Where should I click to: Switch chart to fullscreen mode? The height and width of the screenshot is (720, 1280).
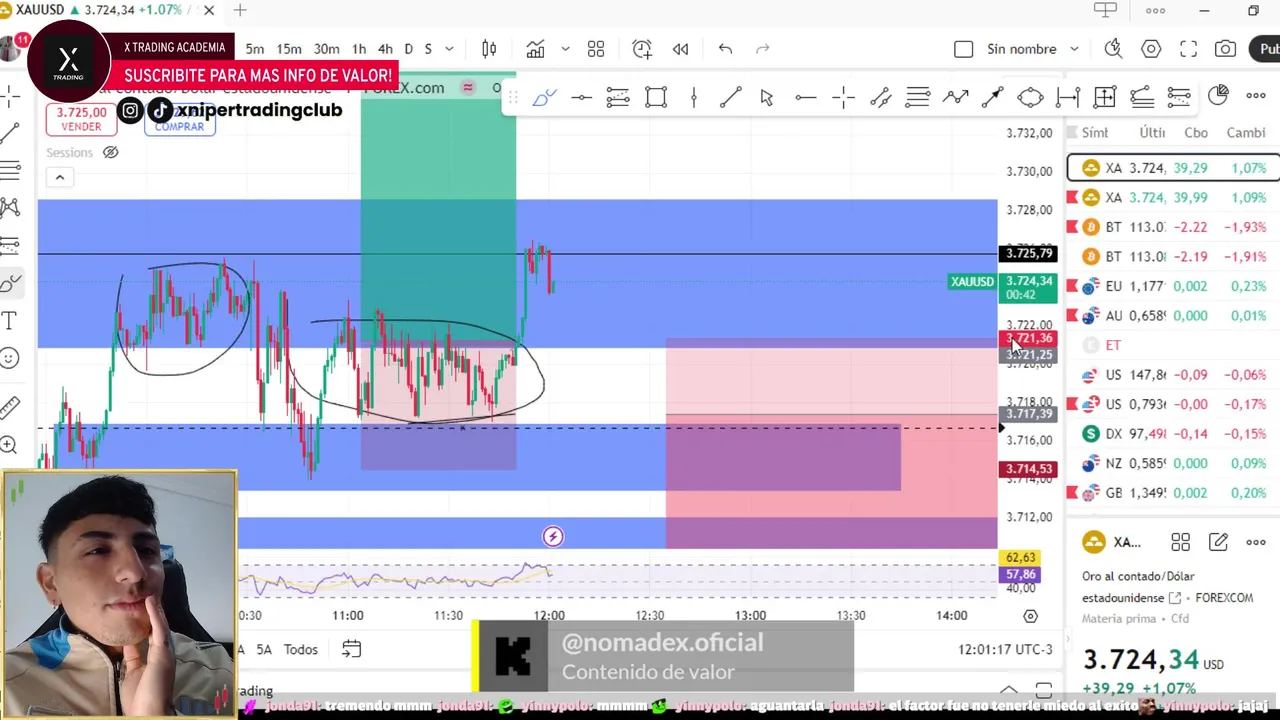(x=1188, y=49)
